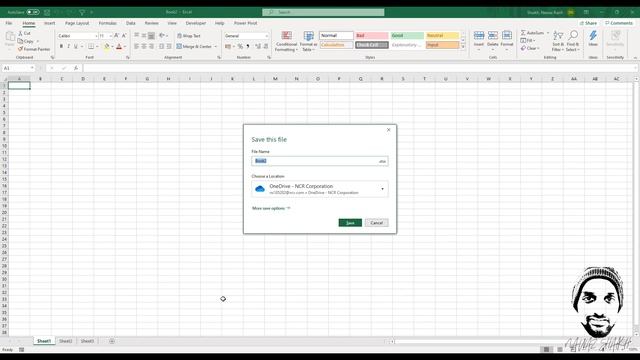Select column M header

275,79
